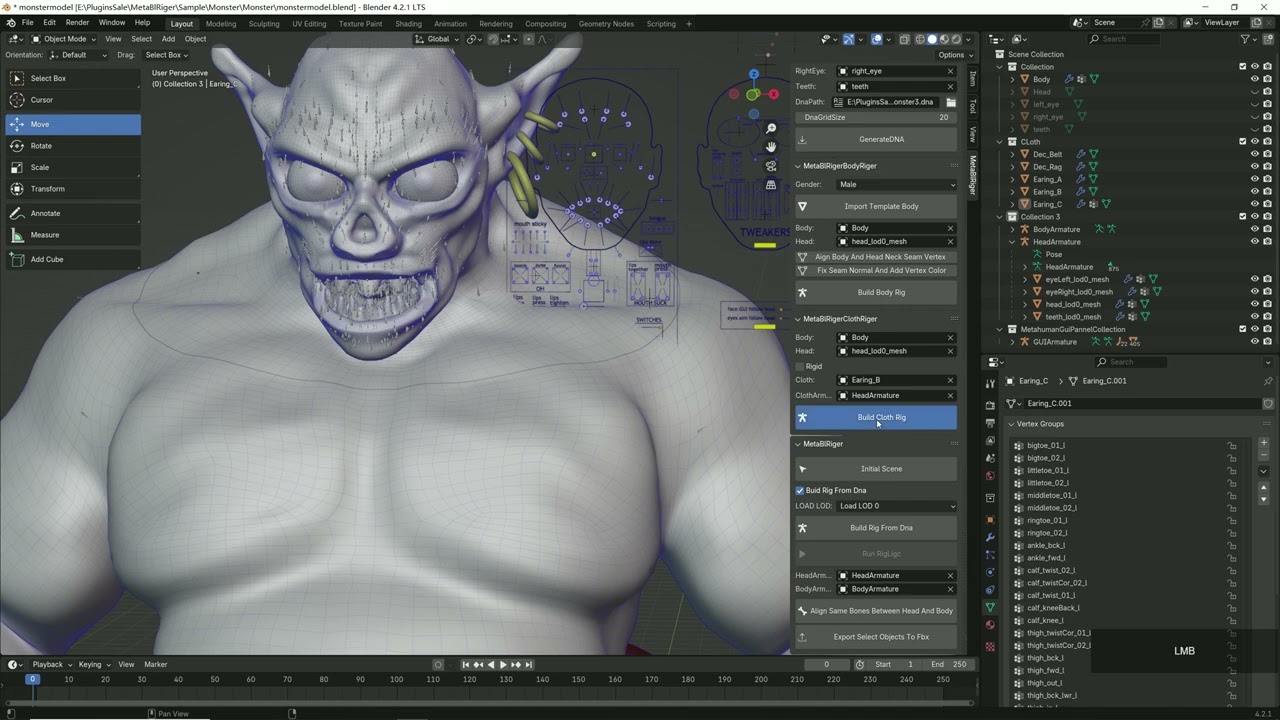Viewport: 1280px width, 720px height.
Task: Open World properties tab icon
Action: [990, 476]
